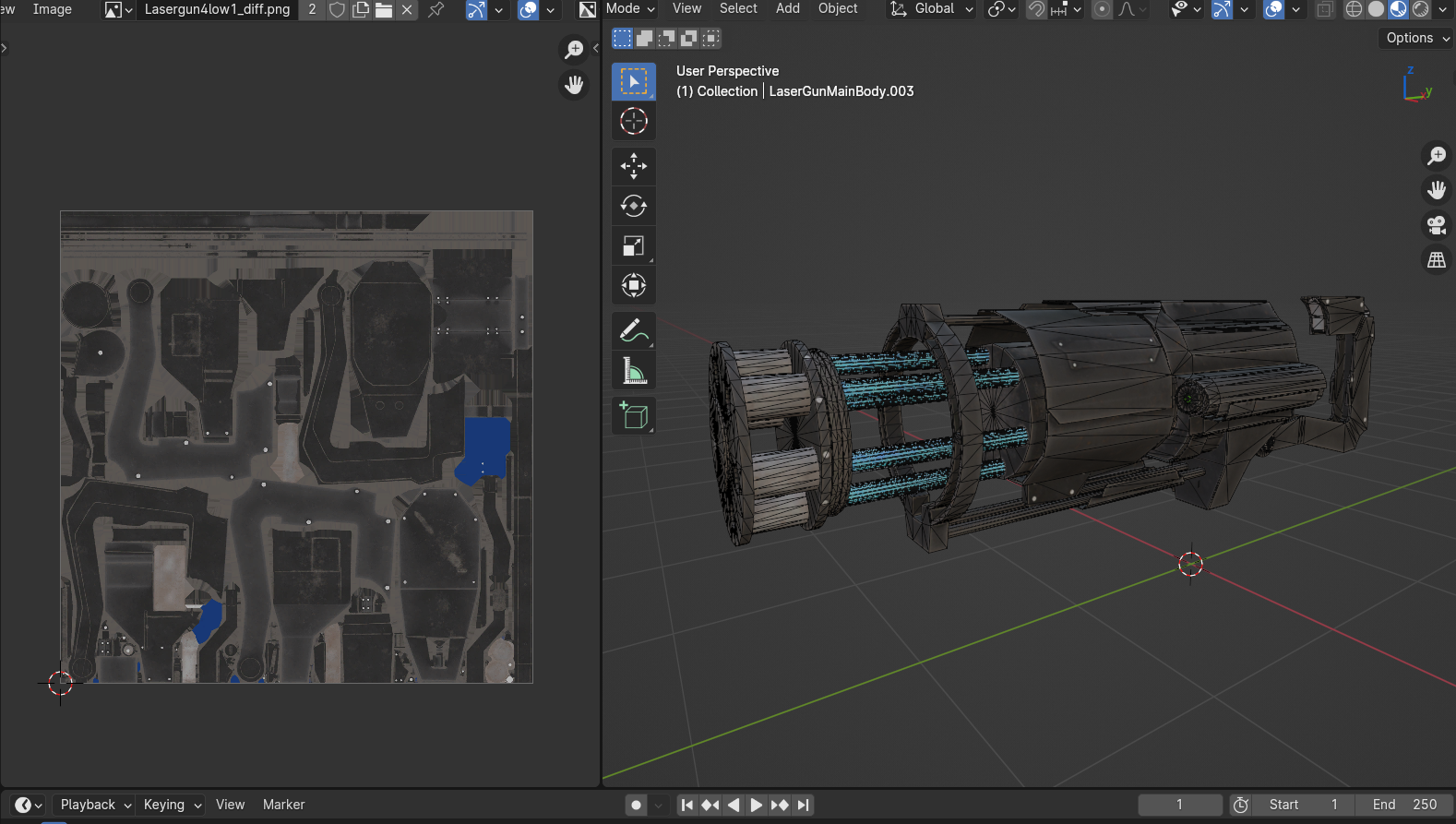The image size is (1456, 824).
Task: Expand the Options dropdown
Action: click(1417, 38)
